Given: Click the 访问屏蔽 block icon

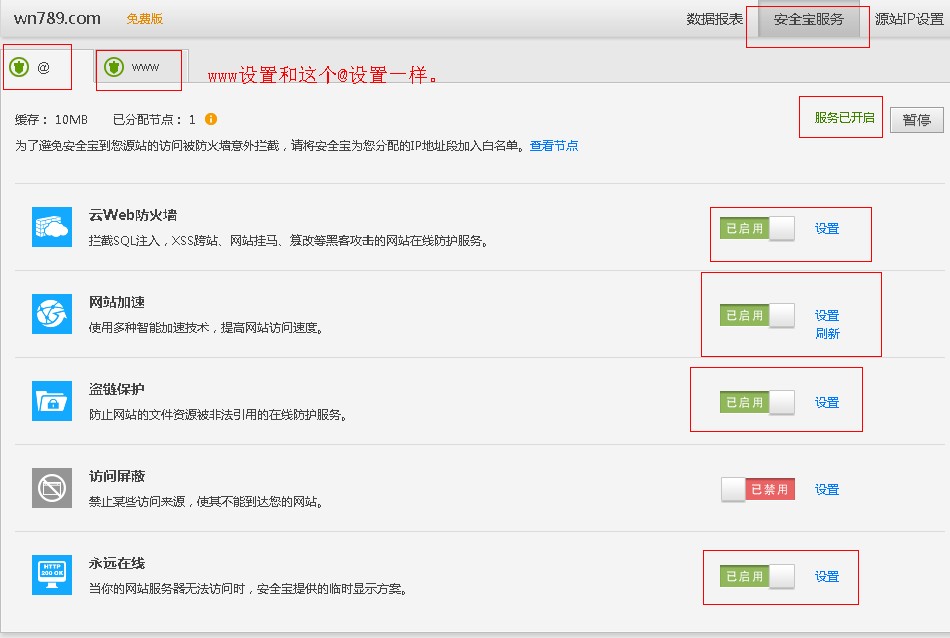Looking at the screenshot, I should coord(52,488).
